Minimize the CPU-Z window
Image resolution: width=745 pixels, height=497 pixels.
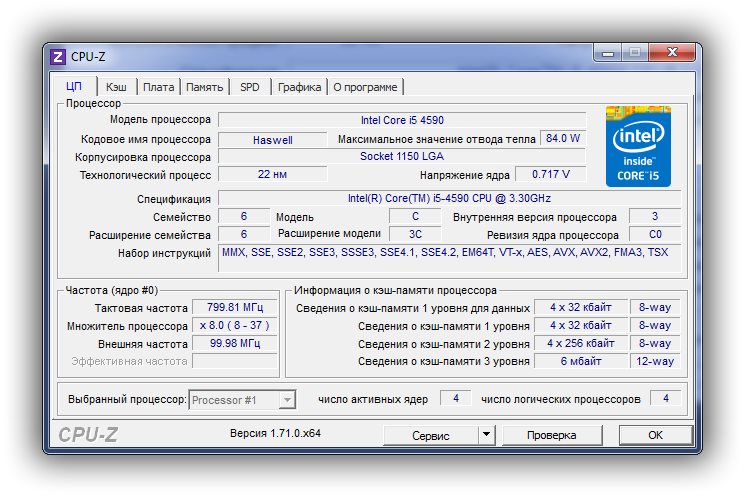(608, 53)
